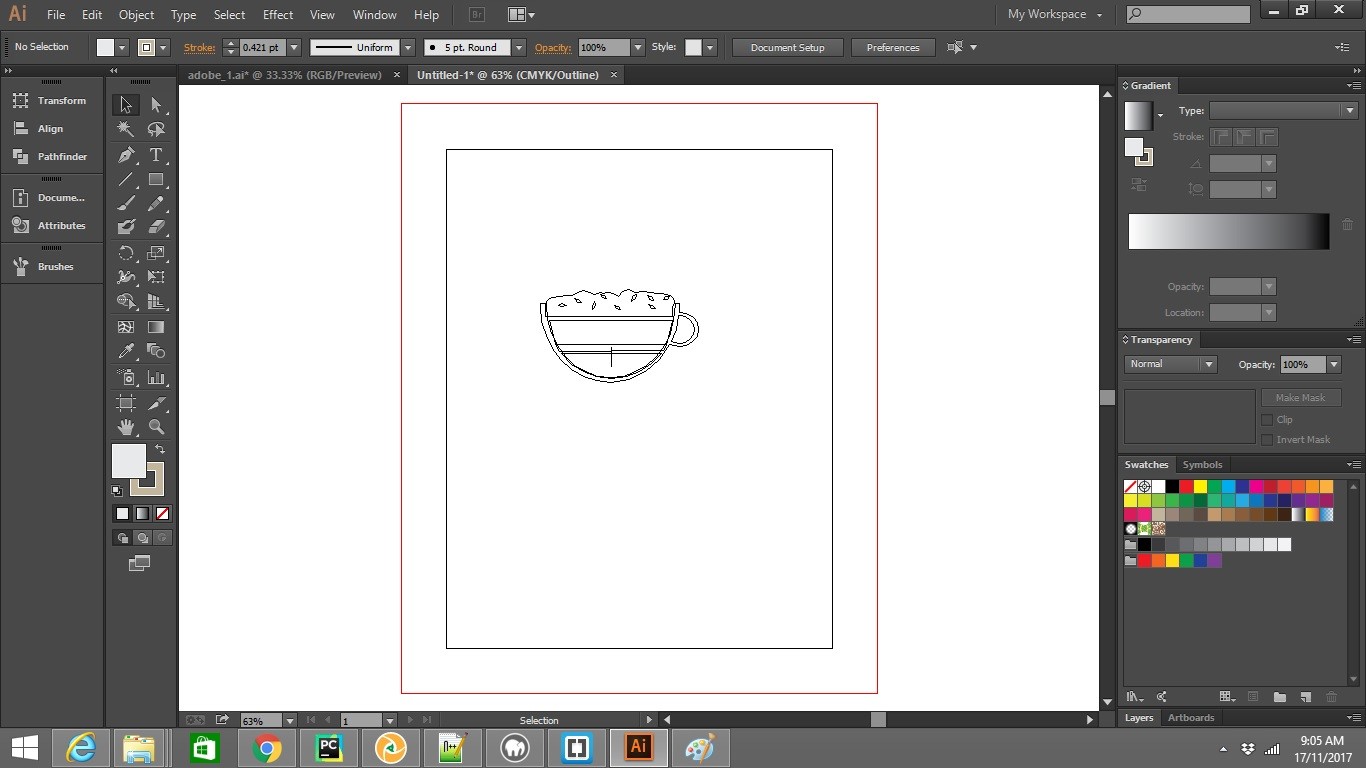Select the Slice tool

156,403
